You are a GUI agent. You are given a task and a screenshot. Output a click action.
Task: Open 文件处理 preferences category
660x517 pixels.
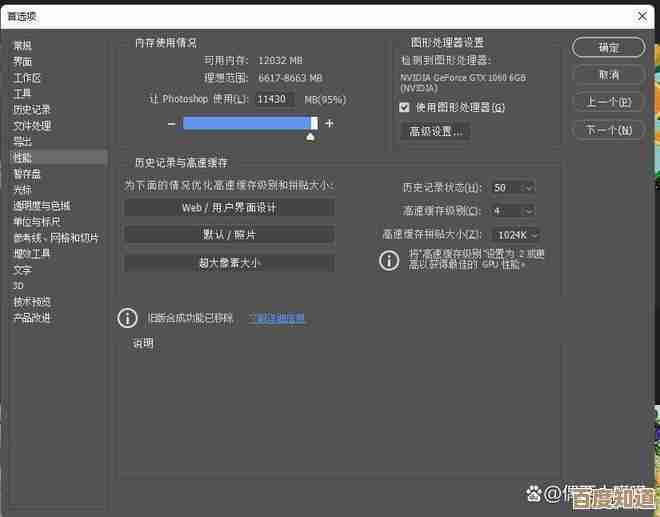click(x=32, y=125)
